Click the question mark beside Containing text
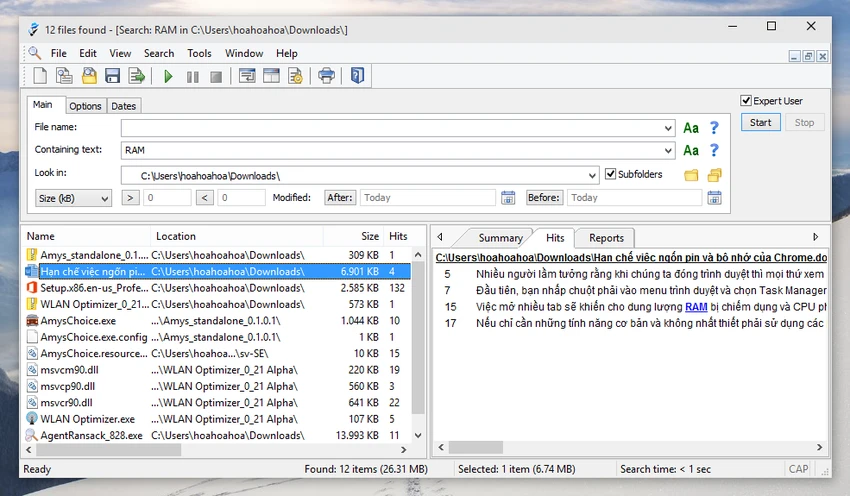Screen dimensions: 850x496 coord(714,150)
